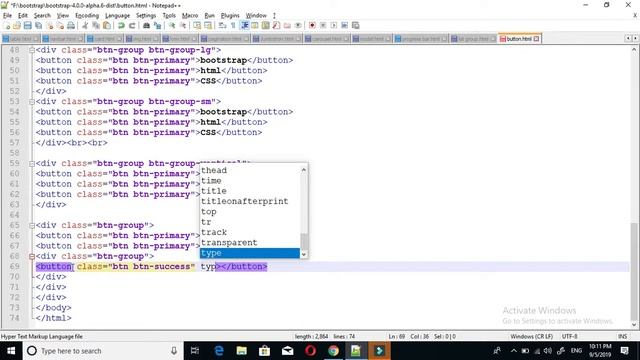Click the Paste toolbar icon
The width and height of the screenshot is (640, 360).
coord(107,25)
